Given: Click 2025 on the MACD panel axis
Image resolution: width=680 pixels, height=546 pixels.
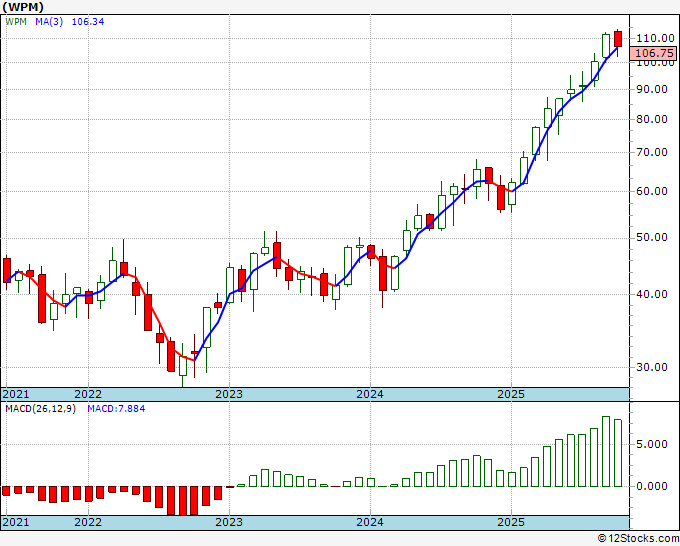Looking at the screenshot, I should (511, 522).
